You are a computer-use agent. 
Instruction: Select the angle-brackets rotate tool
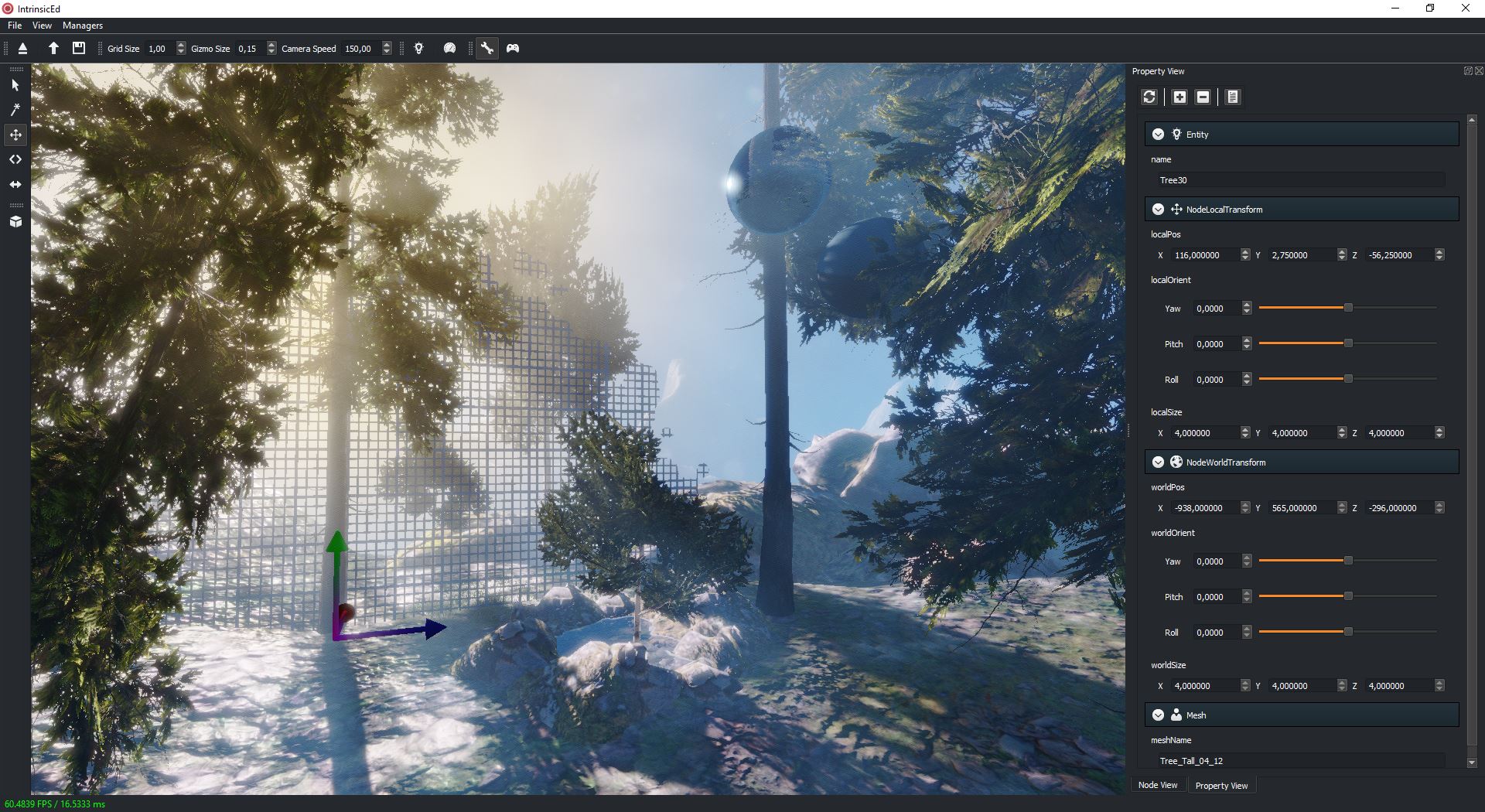15,159
